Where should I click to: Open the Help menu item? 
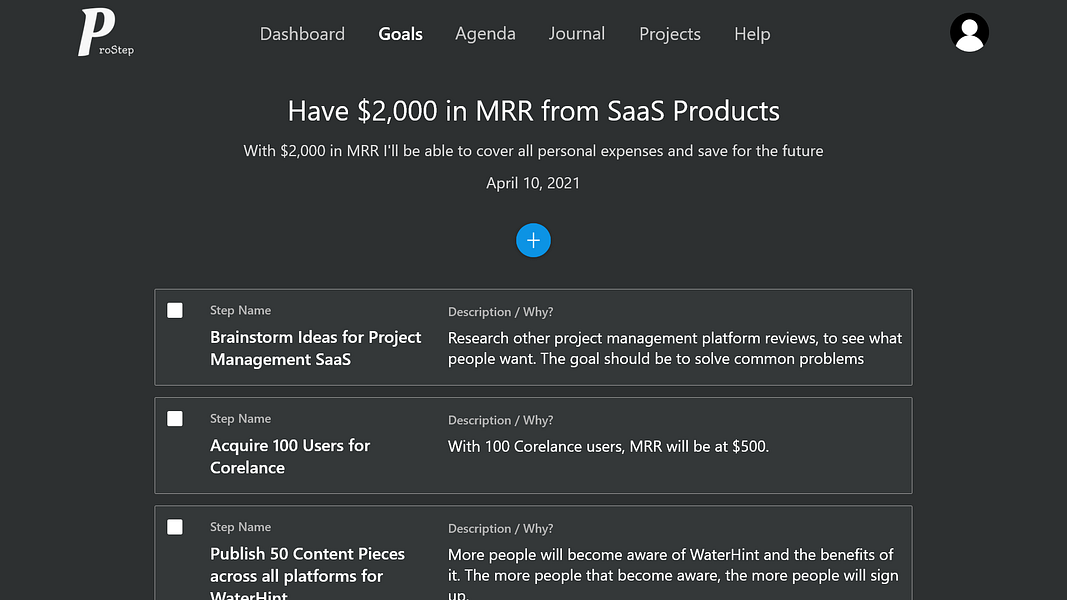pos(752,34)
